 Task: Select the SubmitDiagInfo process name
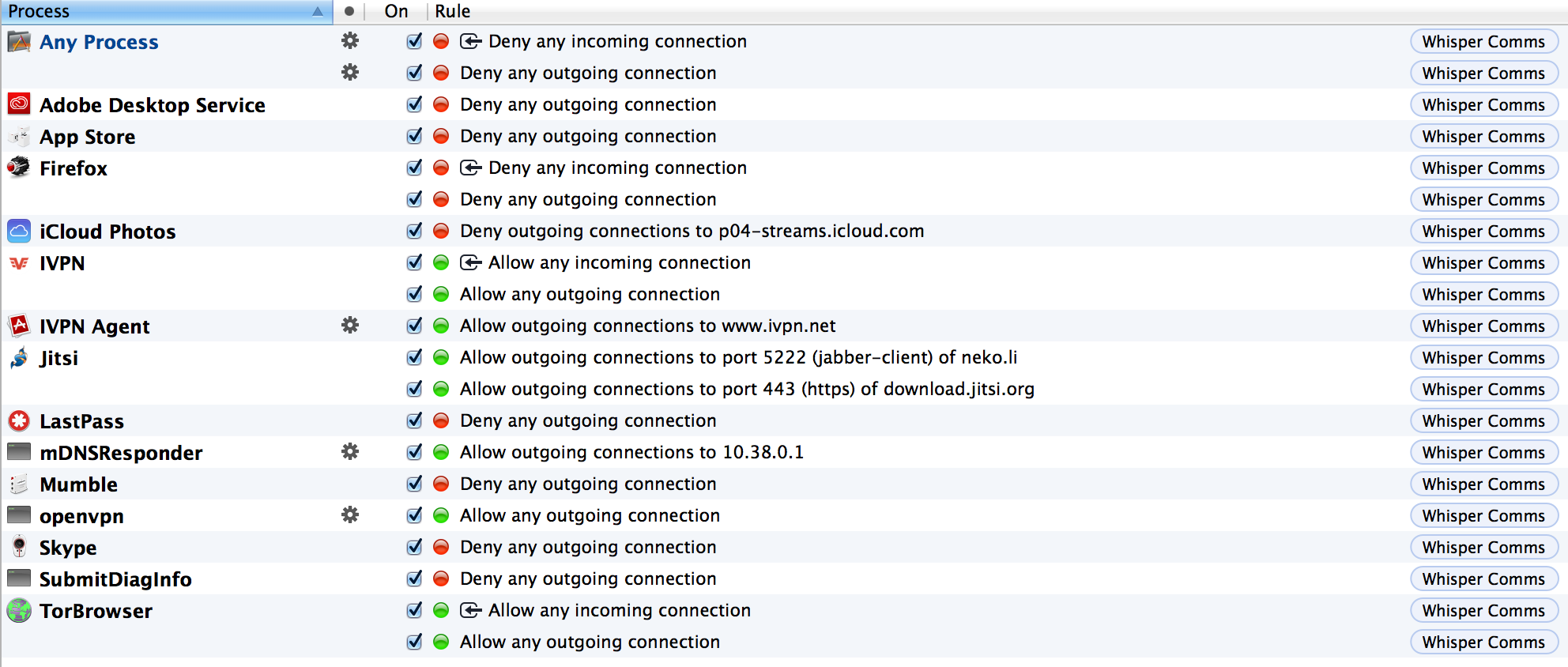115,579
